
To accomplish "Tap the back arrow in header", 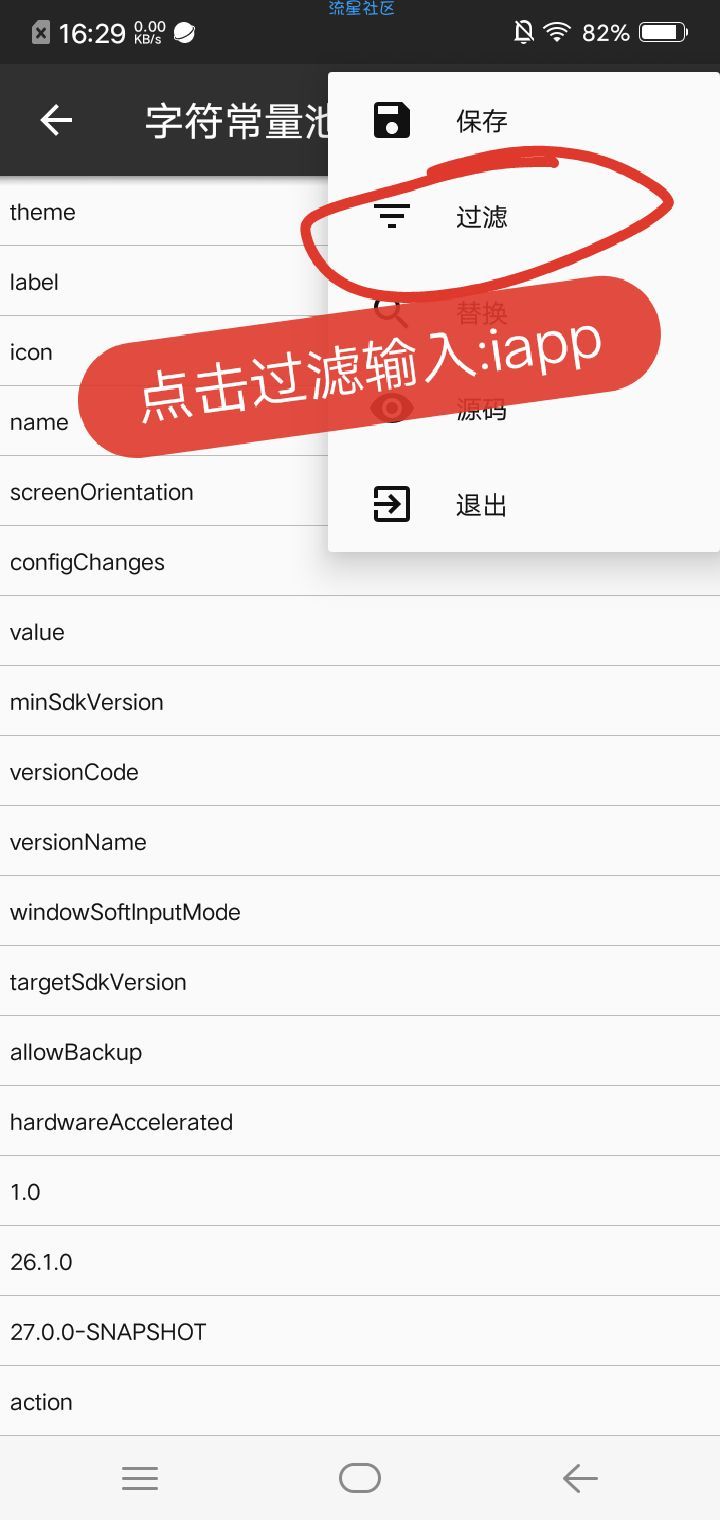I will pos(56,121).
